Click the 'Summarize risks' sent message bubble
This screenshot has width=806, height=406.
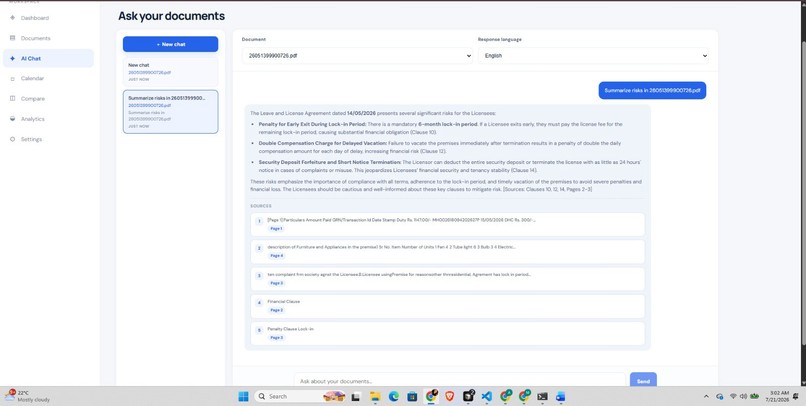point(652,90)
